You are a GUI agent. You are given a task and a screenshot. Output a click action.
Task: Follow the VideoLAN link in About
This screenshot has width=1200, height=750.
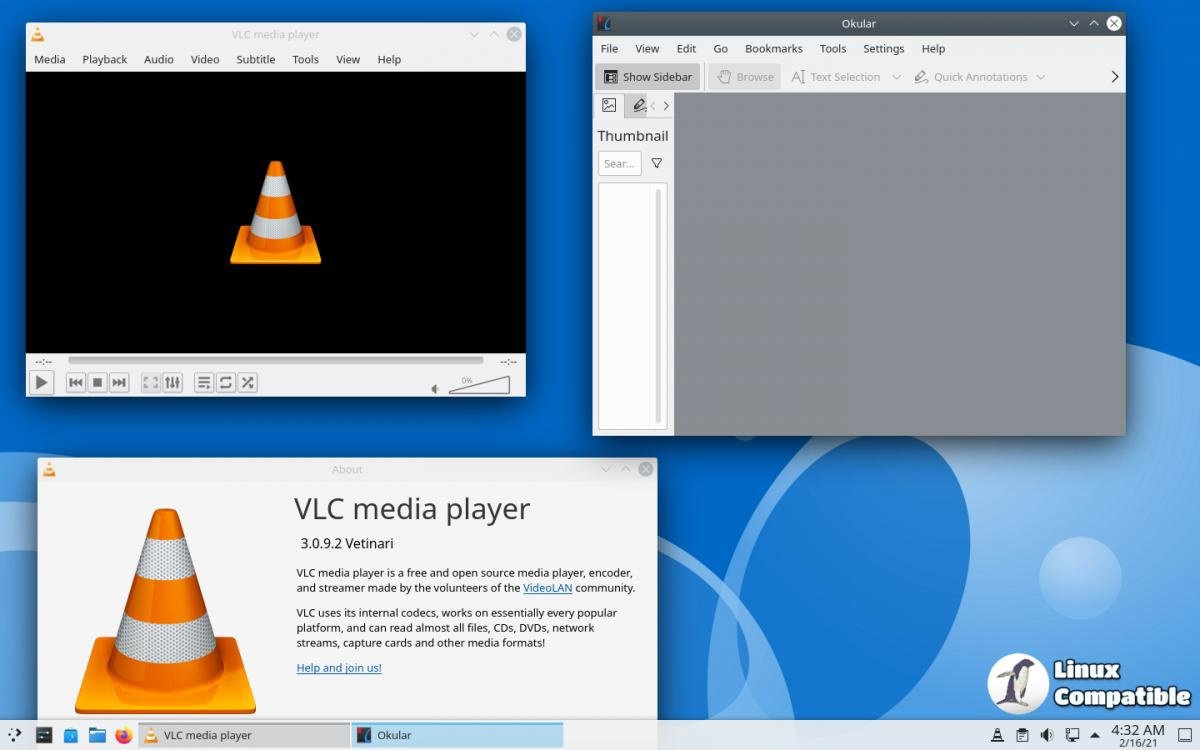(x=547, y=588)
